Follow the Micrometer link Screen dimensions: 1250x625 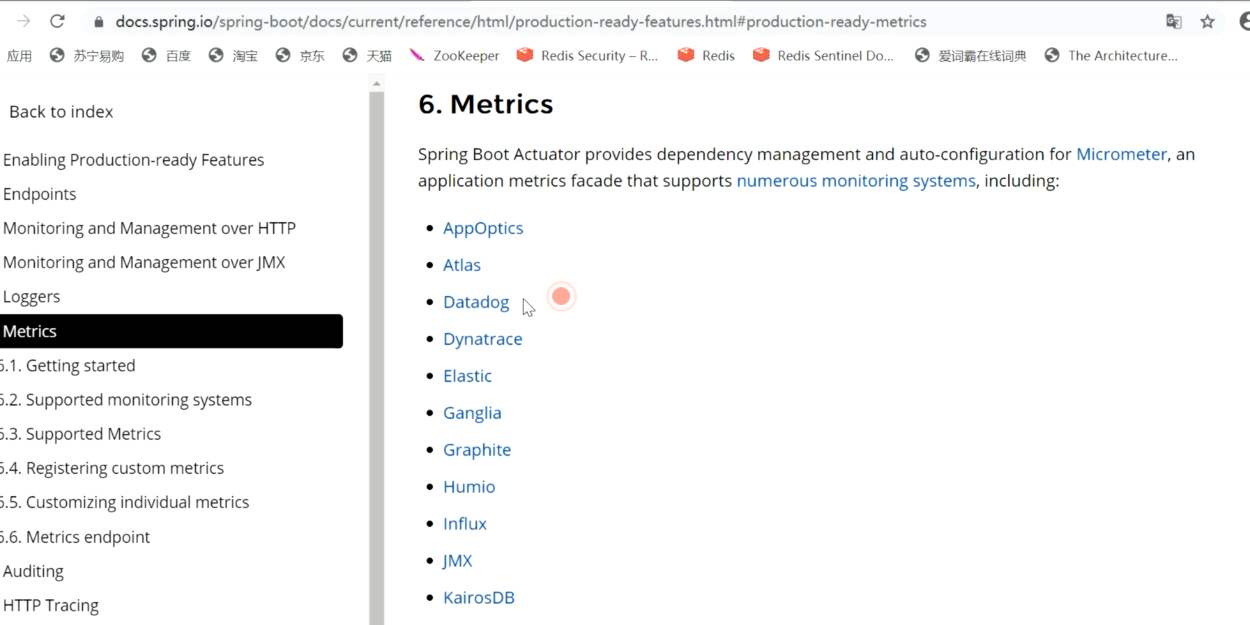pos(1121,154)
